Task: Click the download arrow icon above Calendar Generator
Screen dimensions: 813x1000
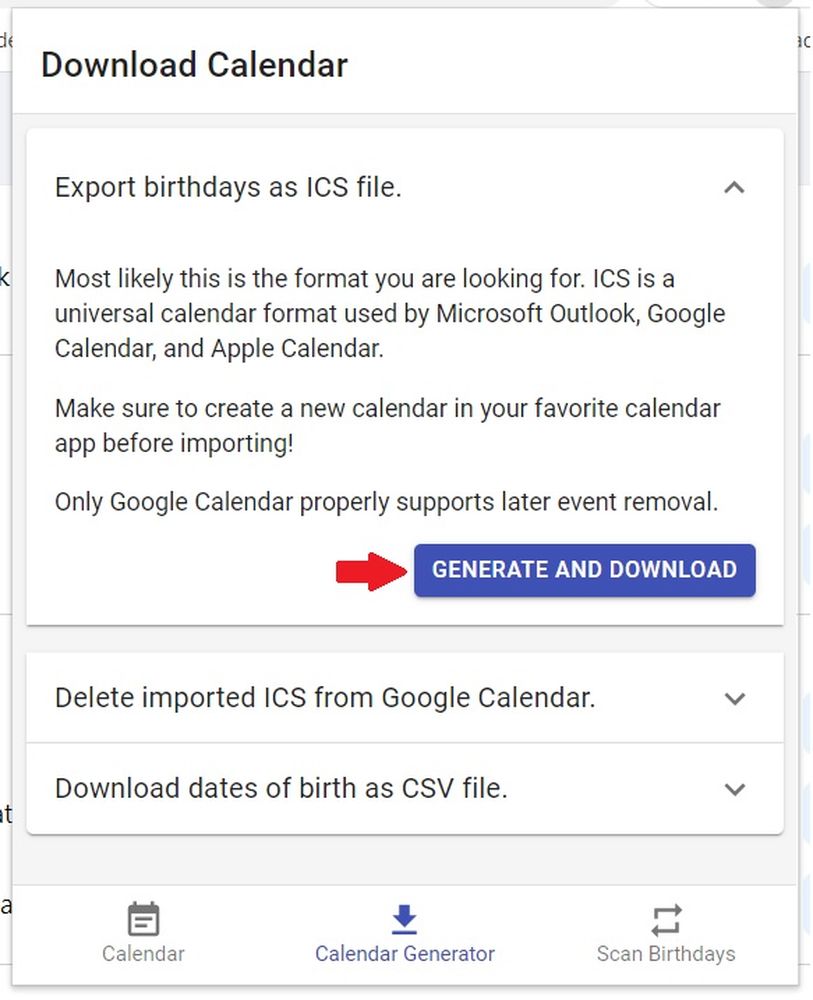Action: pos(404,919)
